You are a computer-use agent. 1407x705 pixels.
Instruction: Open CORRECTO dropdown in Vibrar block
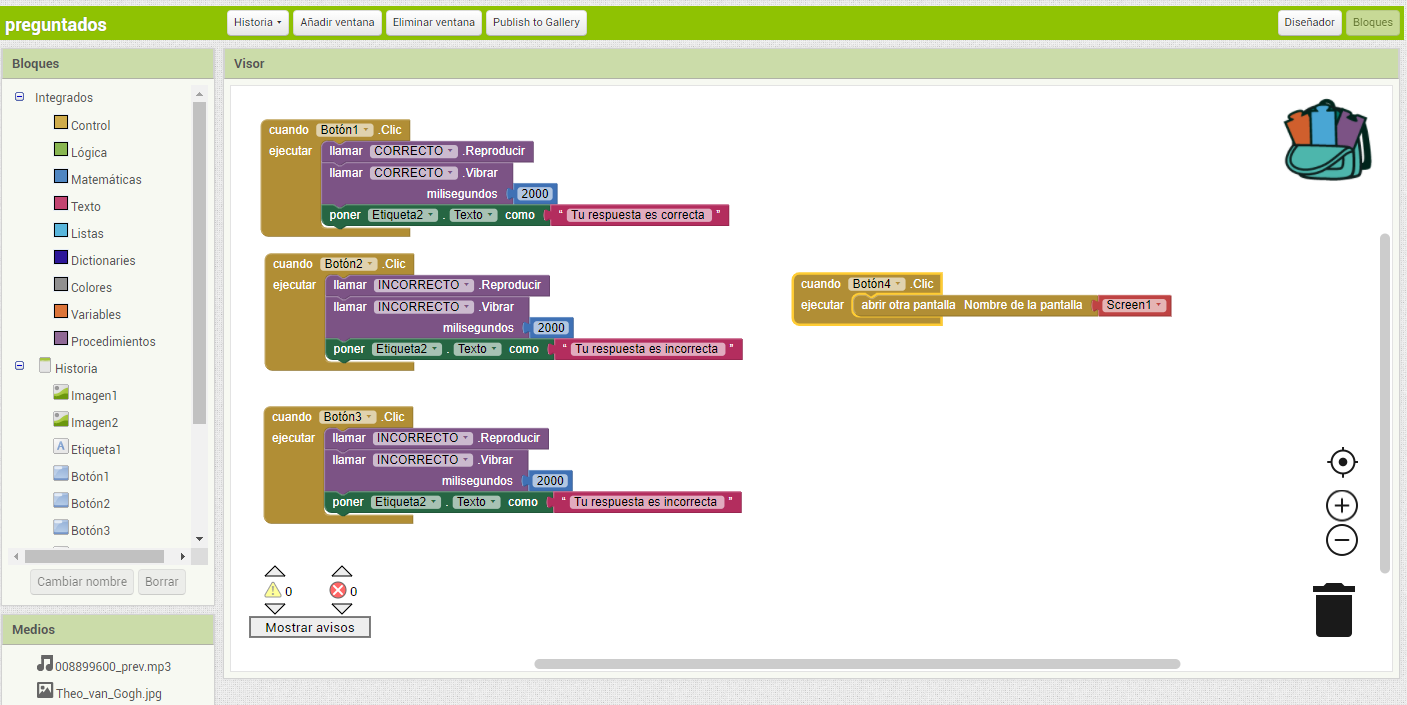coord(414,173)
